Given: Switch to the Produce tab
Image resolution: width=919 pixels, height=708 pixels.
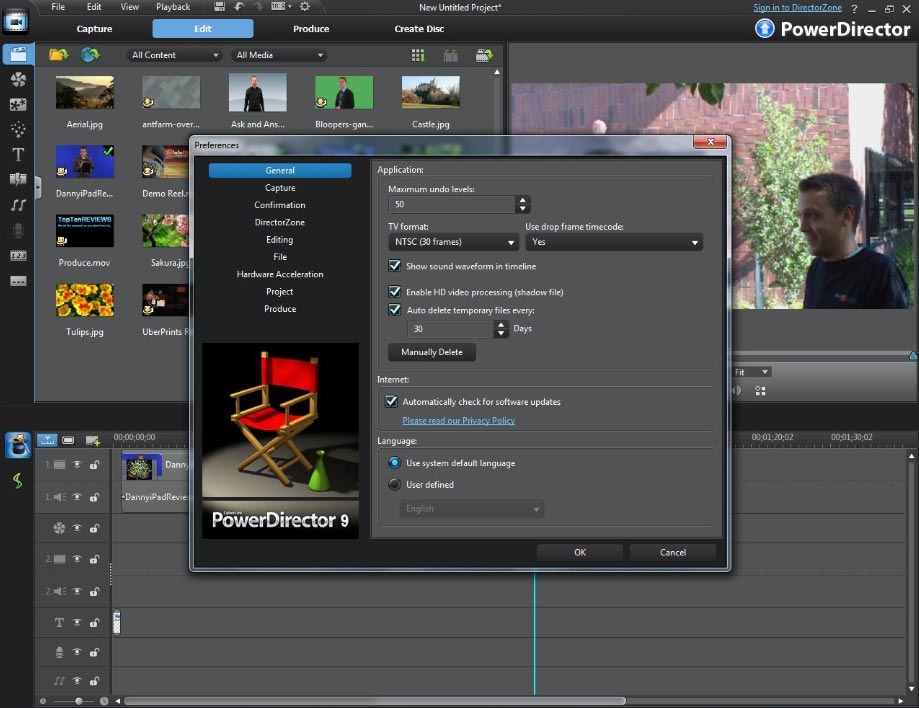Looking at the screenshot, I should (x=311, y=29).
